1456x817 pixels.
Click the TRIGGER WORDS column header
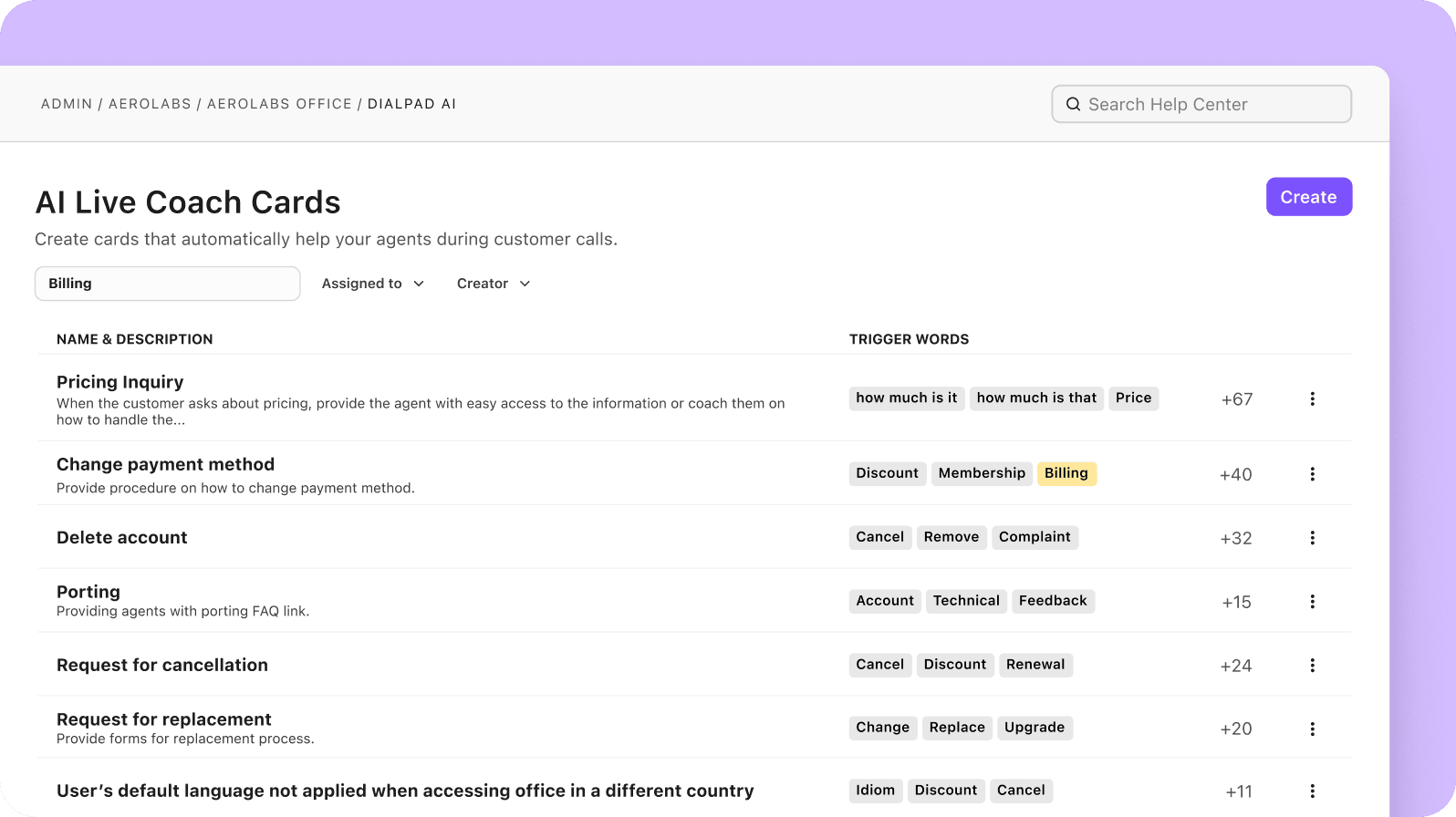coord(910,339)
